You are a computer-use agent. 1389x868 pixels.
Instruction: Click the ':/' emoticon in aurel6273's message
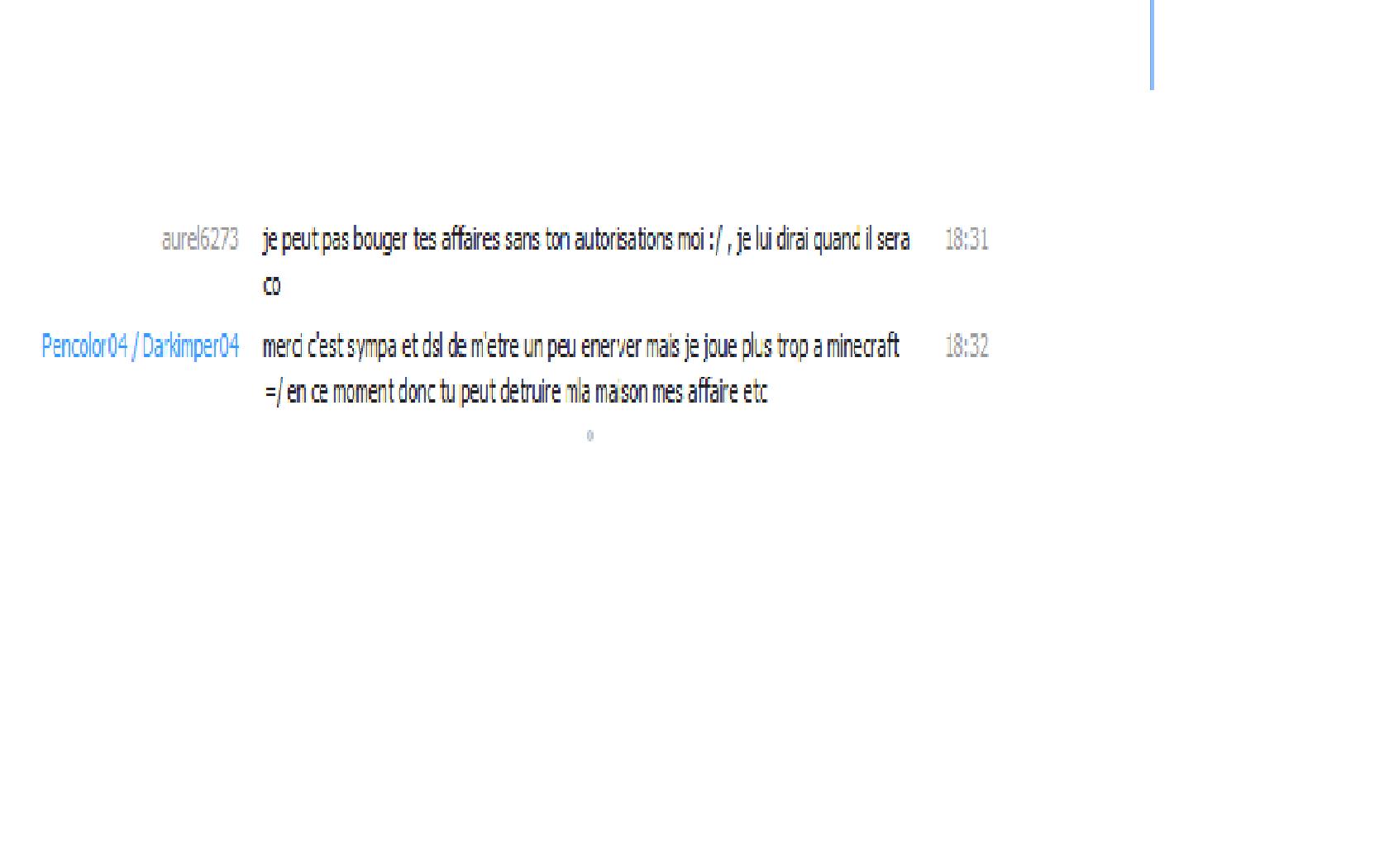[x=715, y=241]
